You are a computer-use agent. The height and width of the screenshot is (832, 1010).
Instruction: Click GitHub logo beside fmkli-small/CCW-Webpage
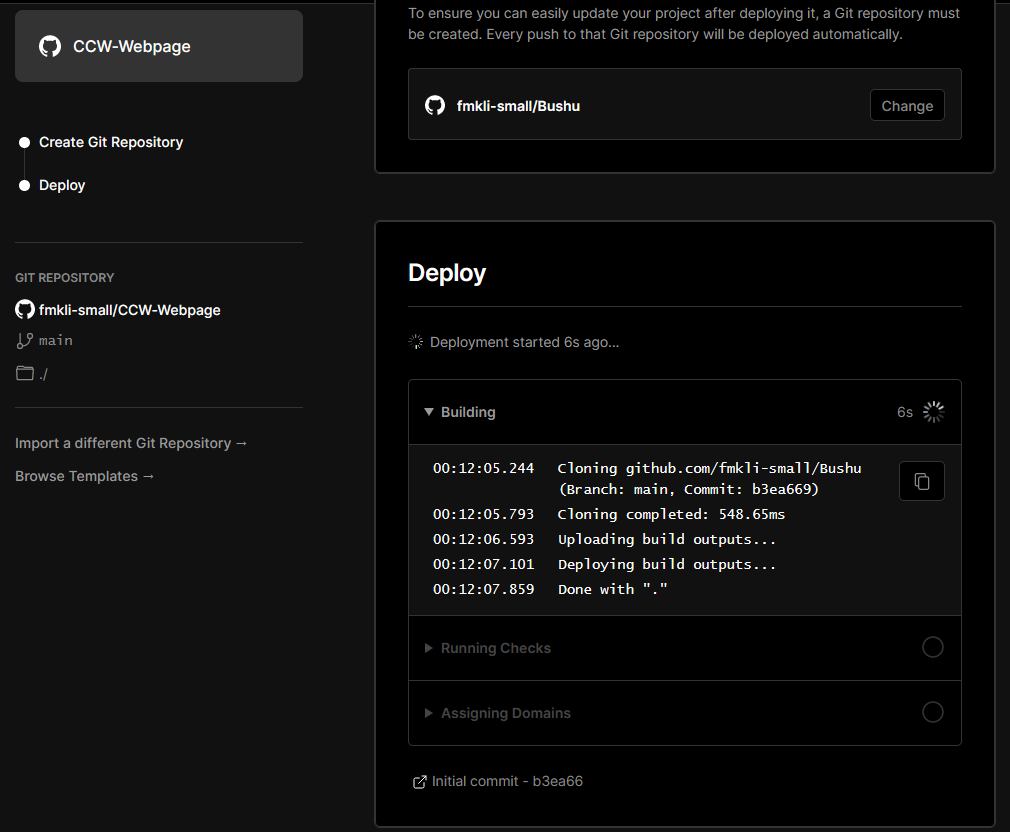(x=24, y=310)
